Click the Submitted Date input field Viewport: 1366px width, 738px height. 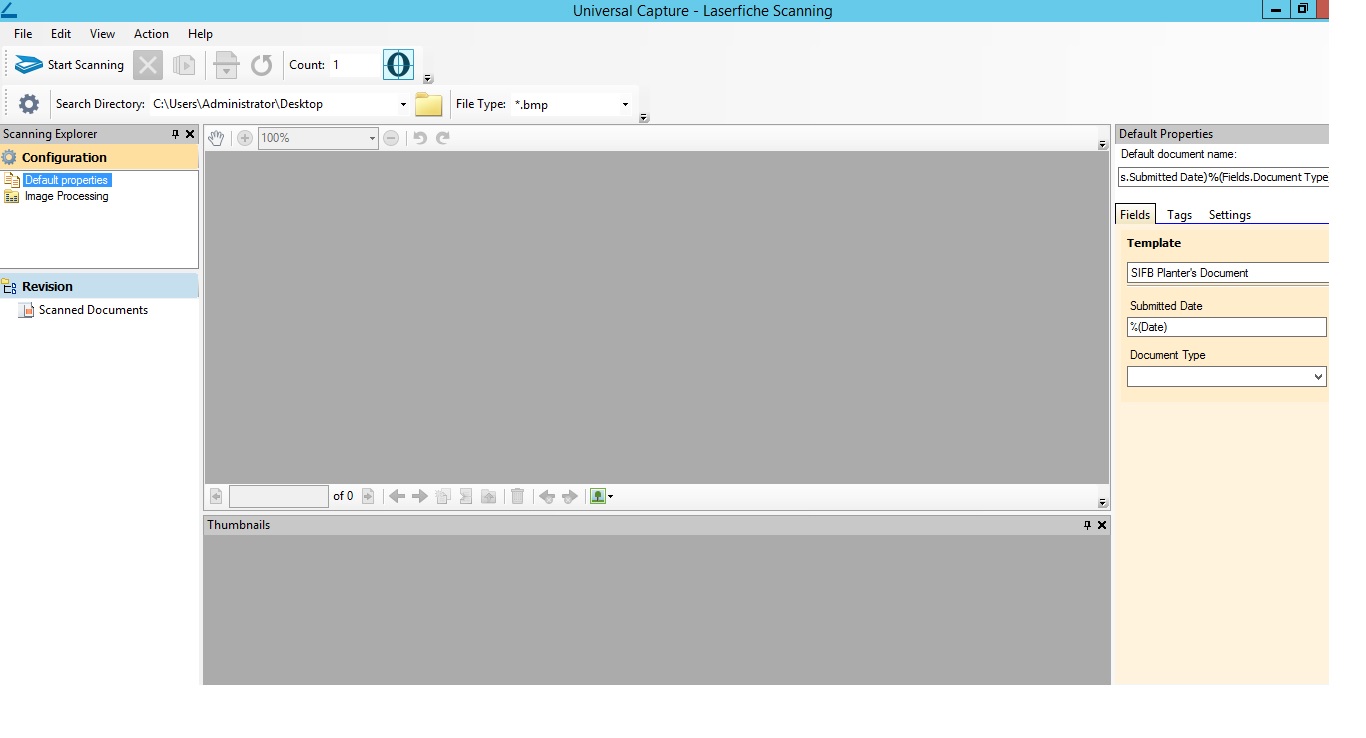(1226, 327)
